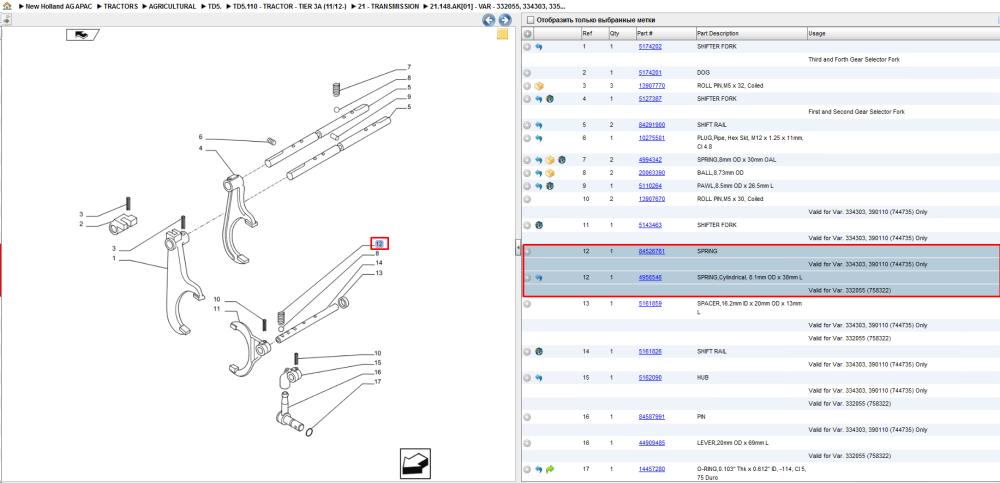Click the globe icon for part 5143463

coord(539,225)
